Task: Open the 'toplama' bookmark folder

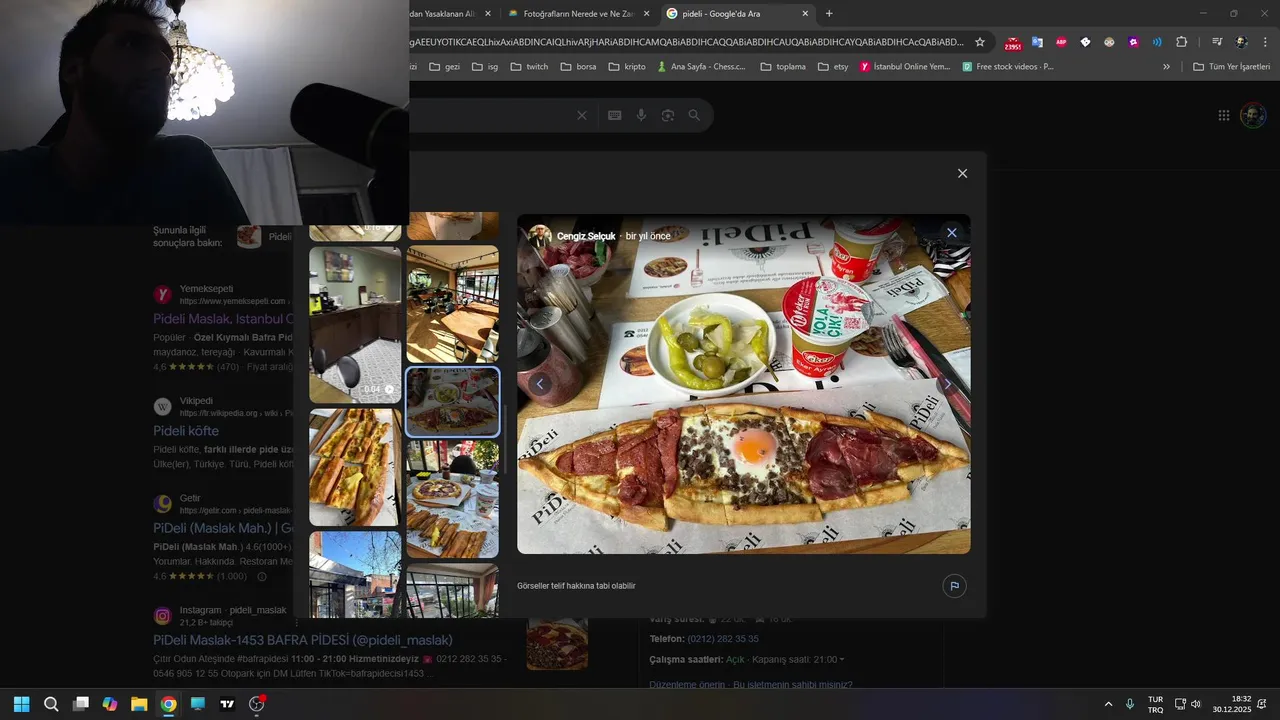Action: pos(783,67)
